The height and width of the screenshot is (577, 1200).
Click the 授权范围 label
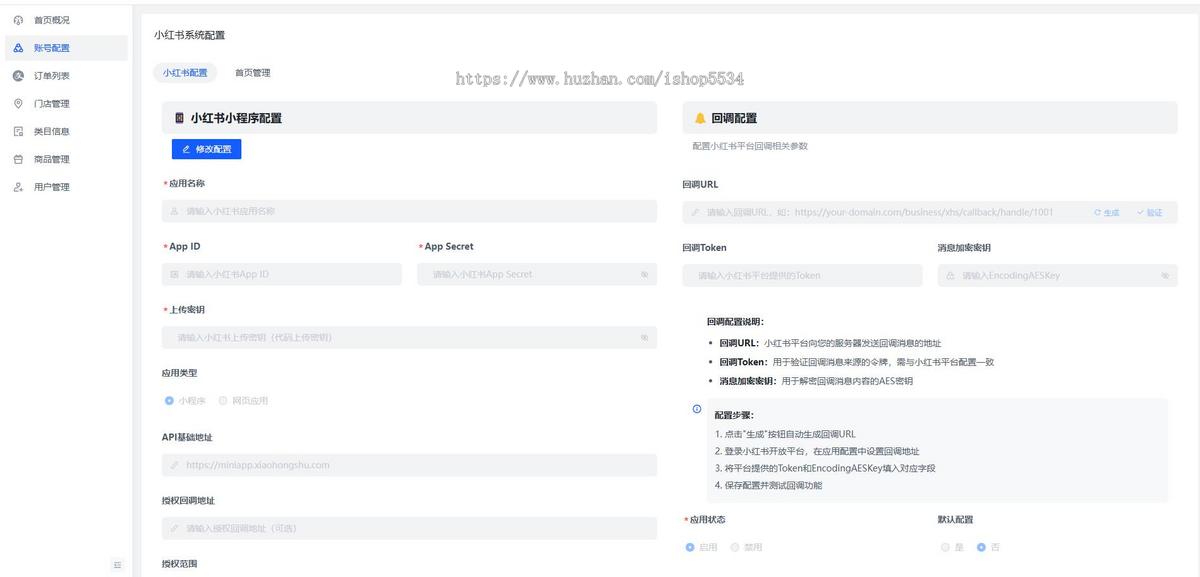tap(180, 564)
